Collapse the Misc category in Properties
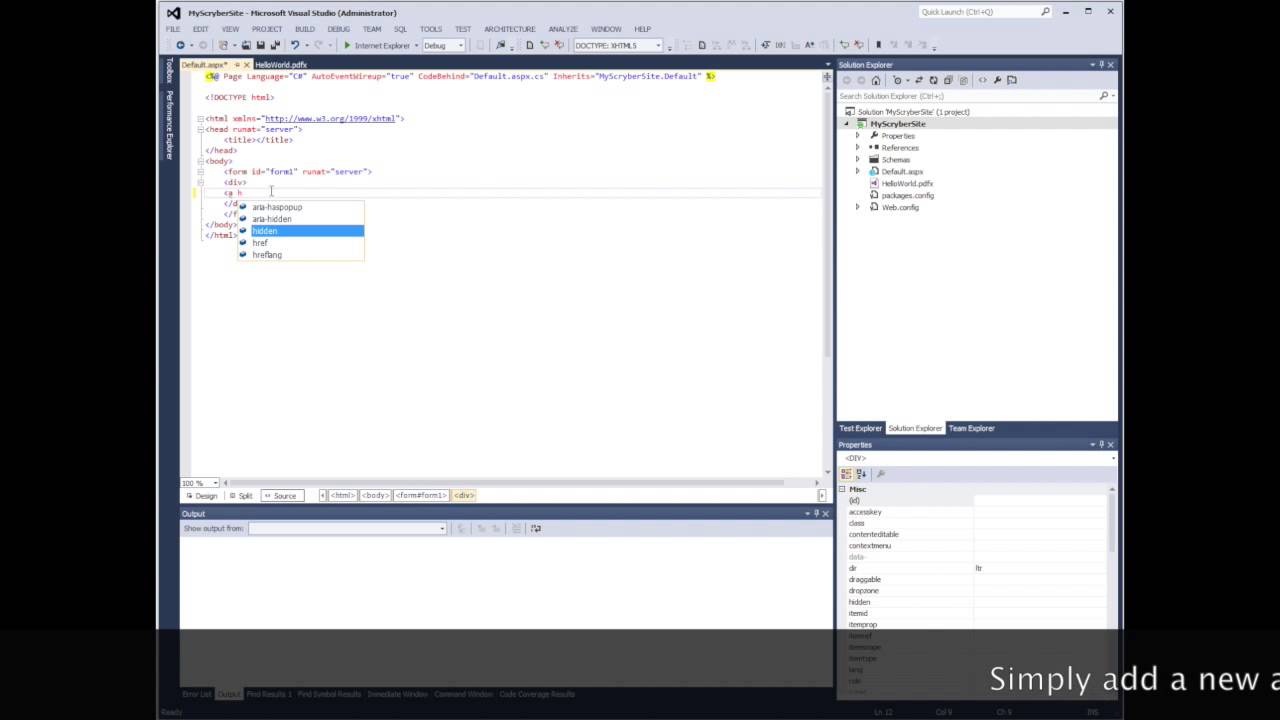This screenshot has width=1280, height=720. point(842,489)
